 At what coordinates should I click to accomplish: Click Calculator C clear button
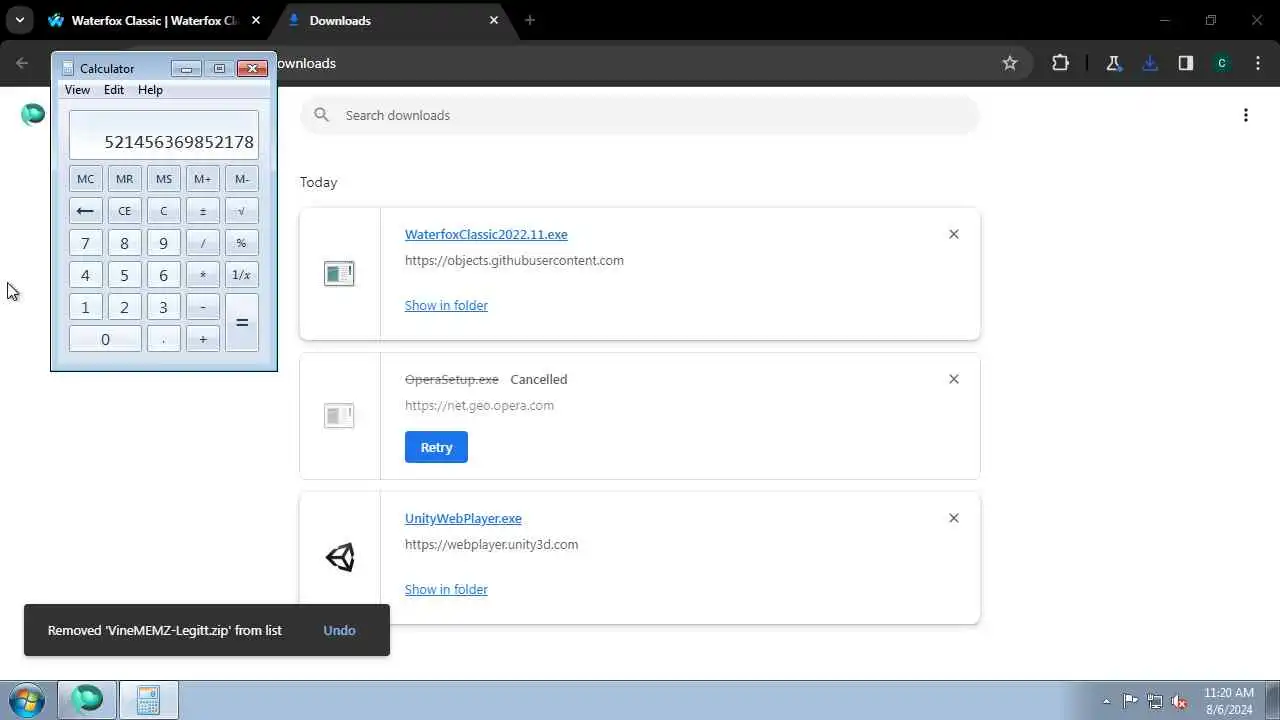163,211
